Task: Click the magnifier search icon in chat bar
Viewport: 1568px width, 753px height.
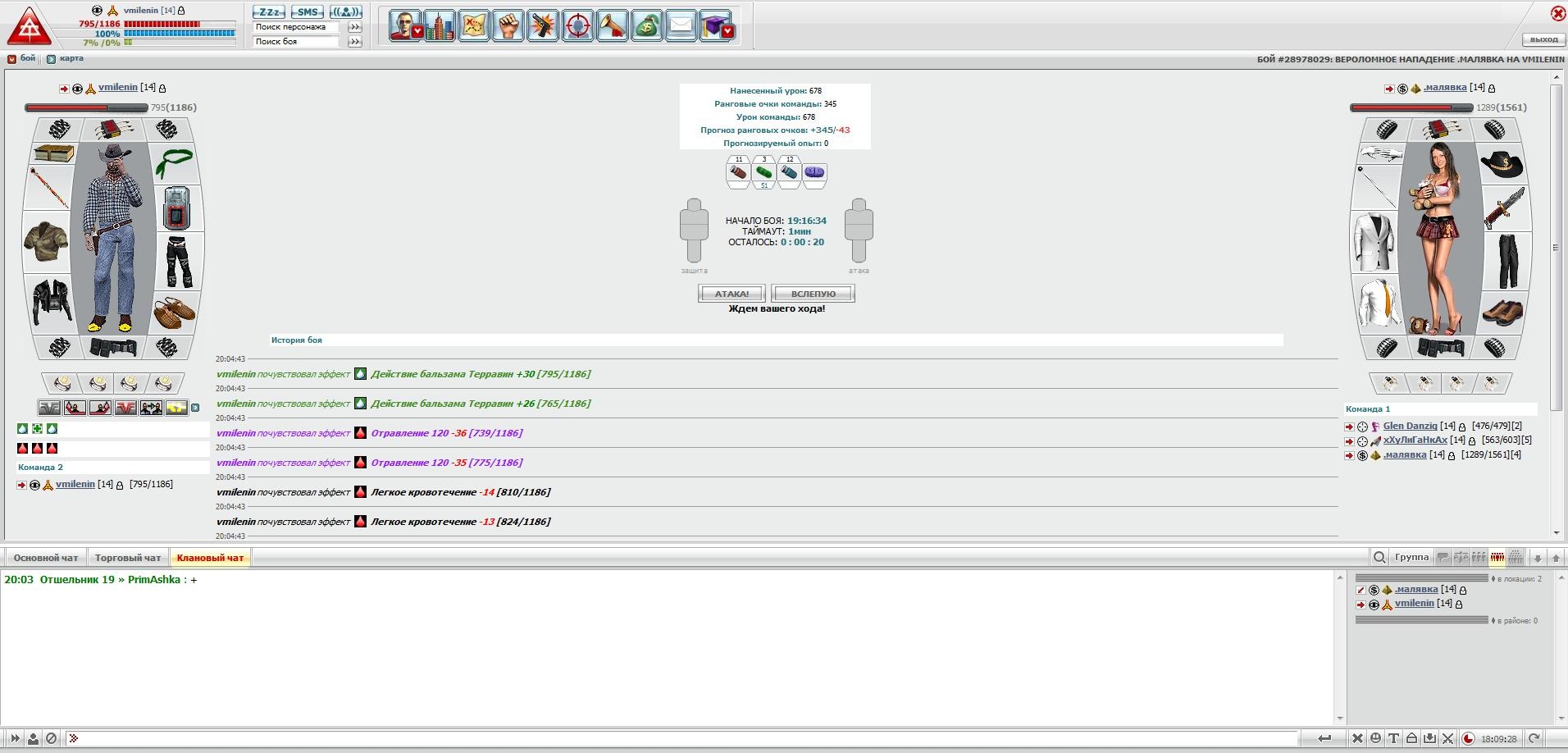Action: 1380,558
